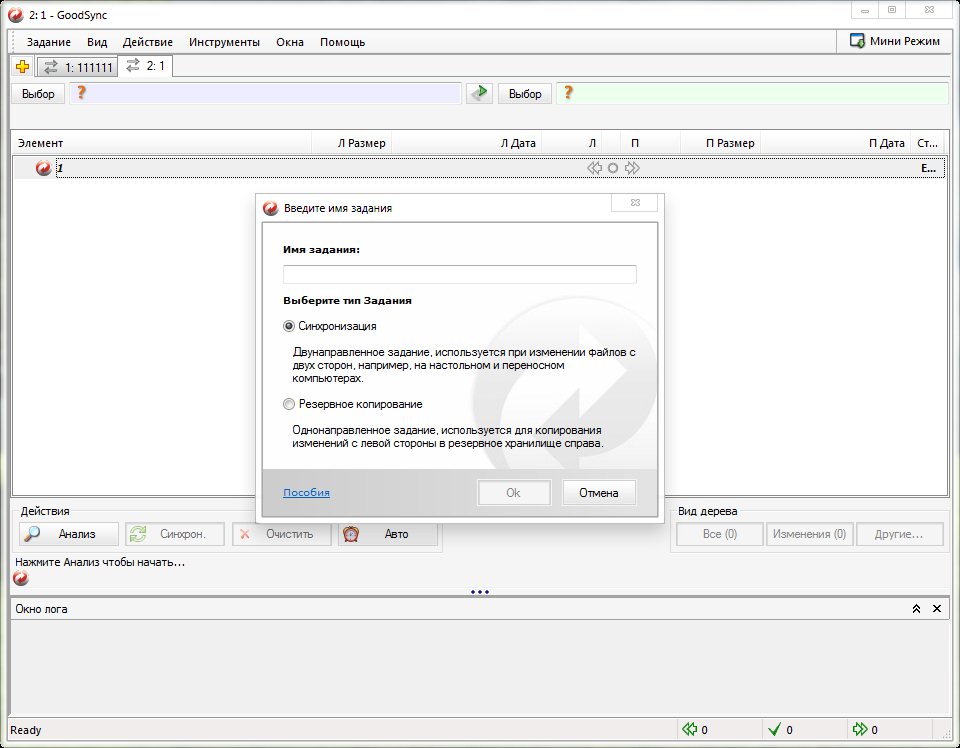
Task: Click the yellow plus new job icon
Action: point(22,67)
